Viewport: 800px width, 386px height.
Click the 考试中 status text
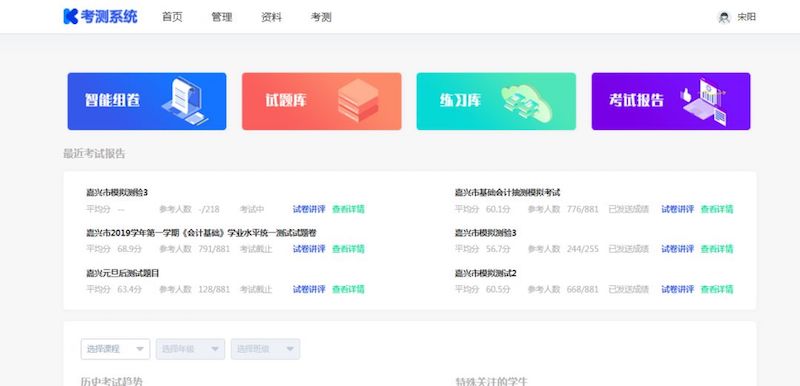[x=252, y=209]
